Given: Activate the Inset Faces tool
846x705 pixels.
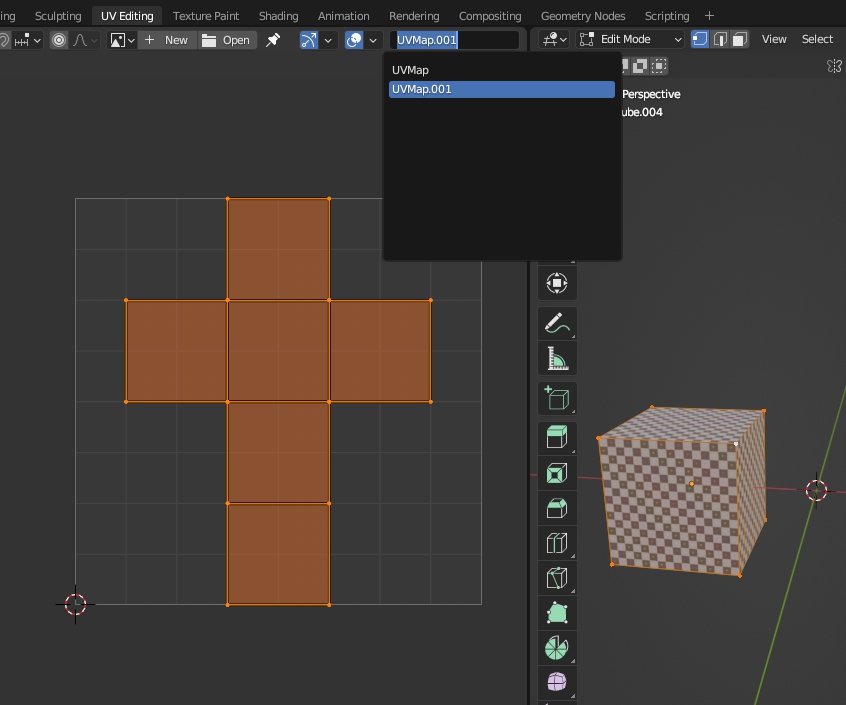Looking at the screenshot, I should 557,473.
